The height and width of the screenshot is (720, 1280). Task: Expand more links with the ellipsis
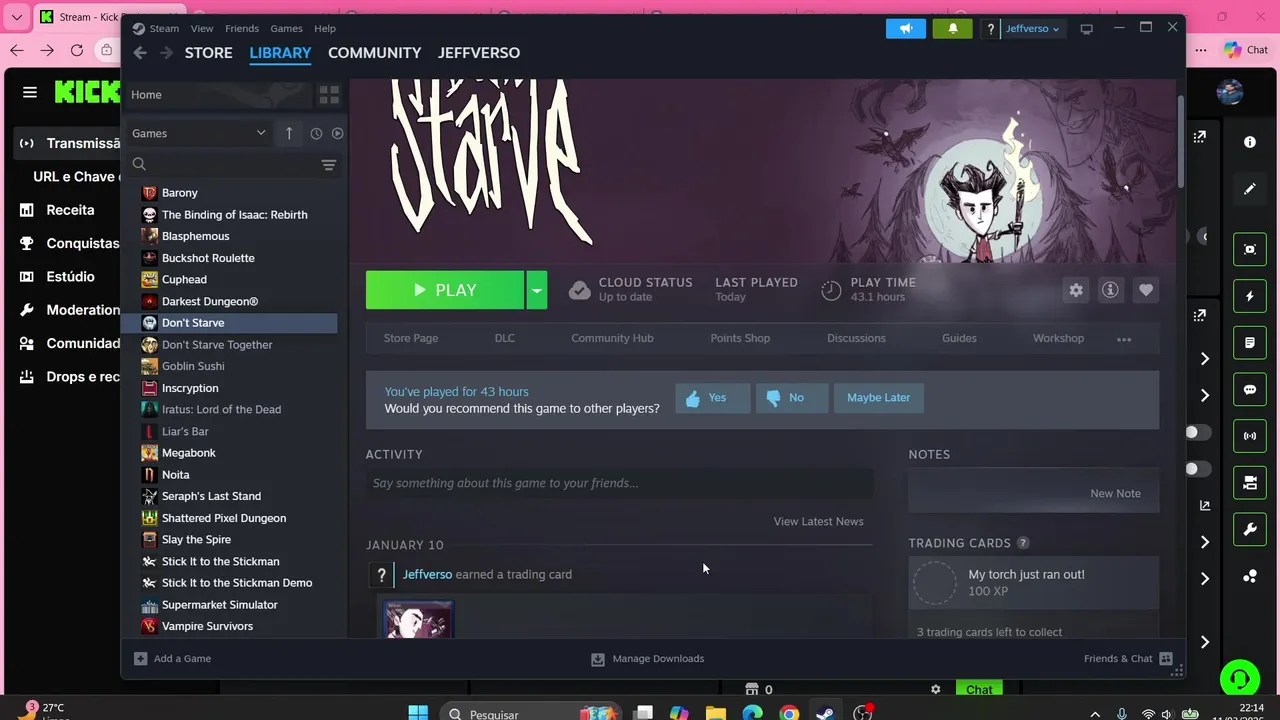1124,339
